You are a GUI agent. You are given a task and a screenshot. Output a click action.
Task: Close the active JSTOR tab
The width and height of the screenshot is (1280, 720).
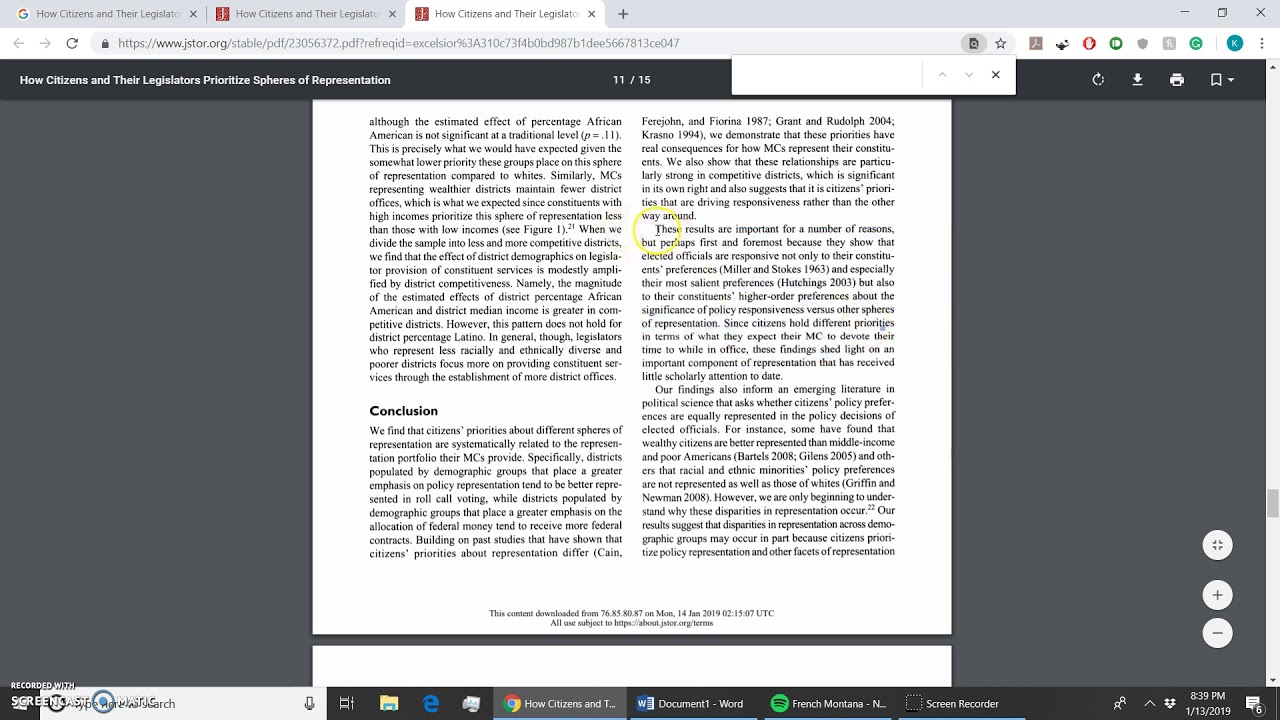pos(592,14)
